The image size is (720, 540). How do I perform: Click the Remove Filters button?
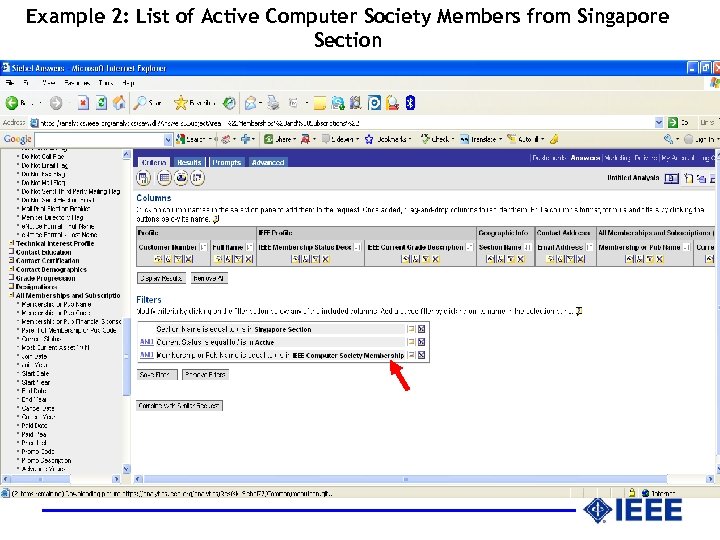coord(205,375)
